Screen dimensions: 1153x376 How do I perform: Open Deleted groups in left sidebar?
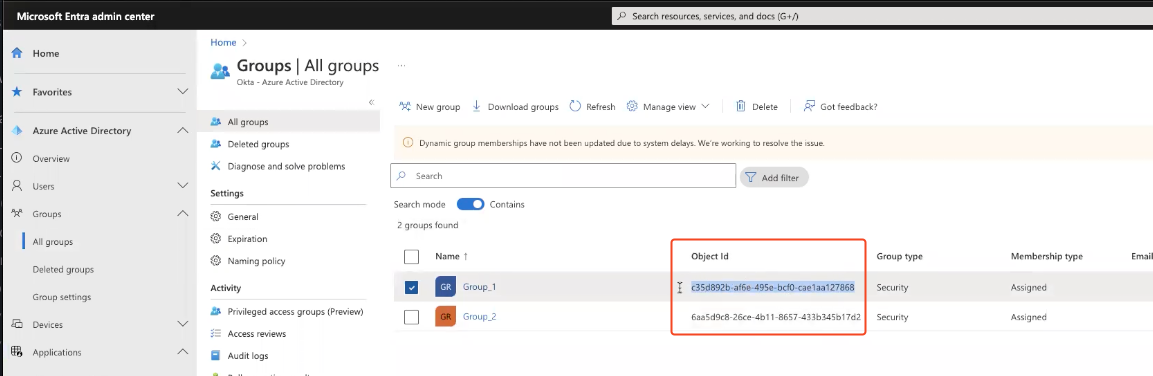point(63,269)
